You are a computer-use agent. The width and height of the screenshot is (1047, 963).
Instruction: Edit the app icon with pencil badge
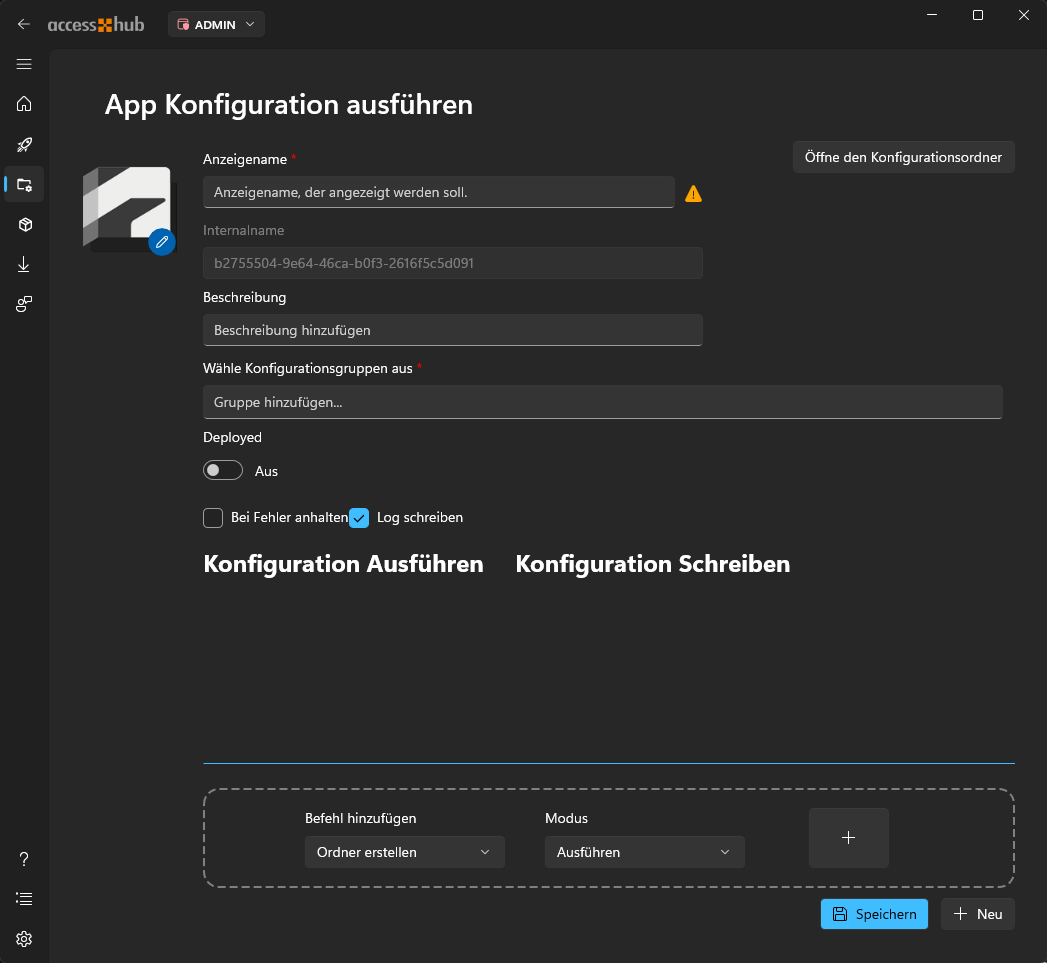click(x=162, y=242)
